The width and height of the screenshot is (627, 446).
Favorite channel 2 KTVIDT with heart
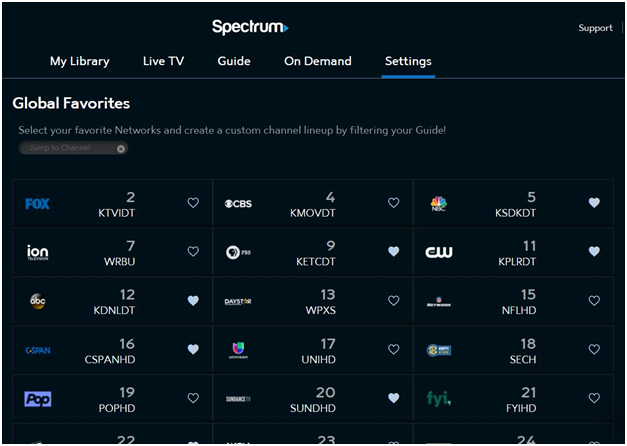pyautogui.click(x=193, y=203)
